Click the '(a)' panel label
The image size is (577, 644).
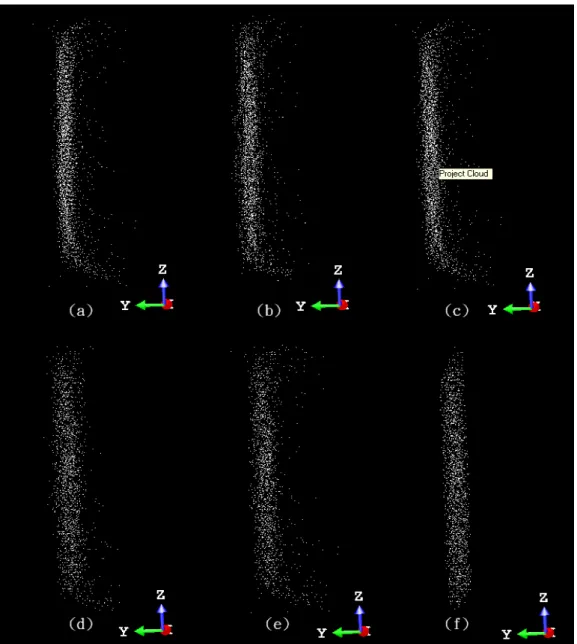(x=81, y=310)
